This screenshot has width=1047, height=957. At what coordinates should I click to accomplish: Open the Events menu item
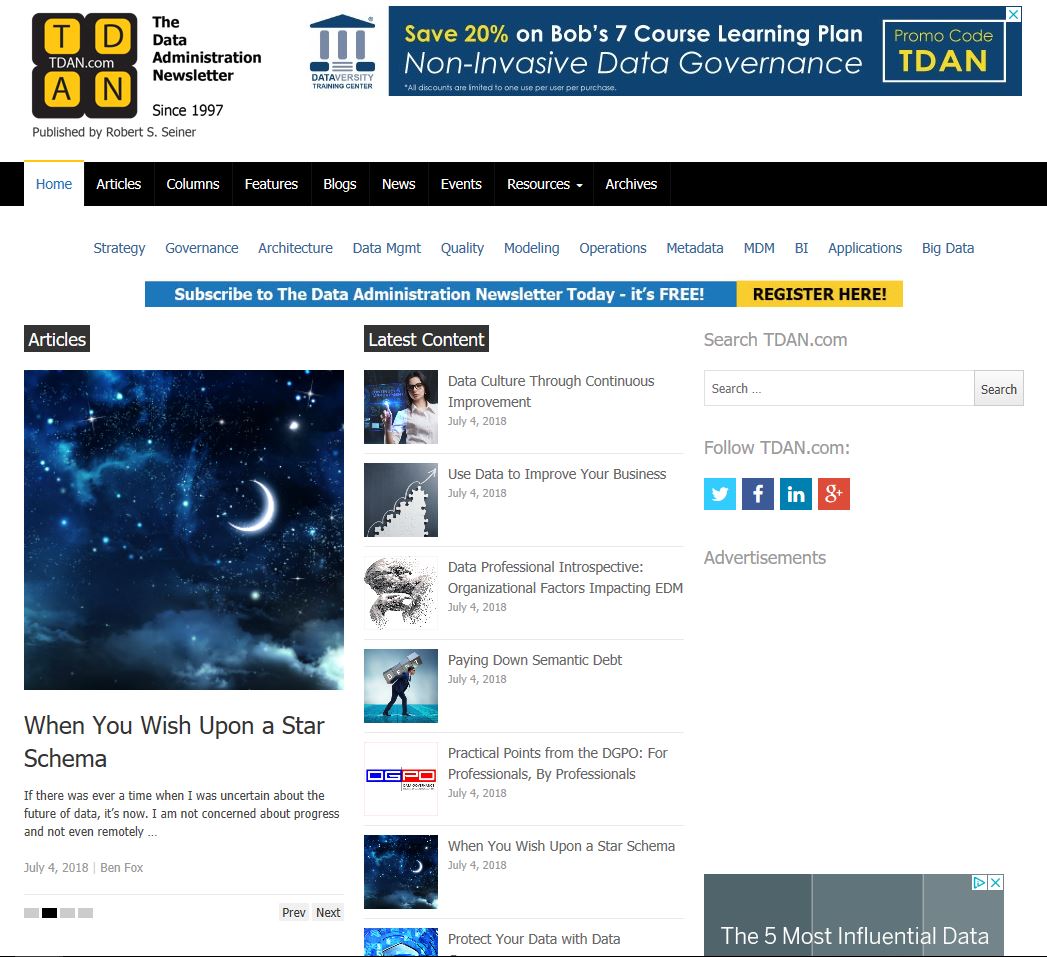[x=461, y=184]
